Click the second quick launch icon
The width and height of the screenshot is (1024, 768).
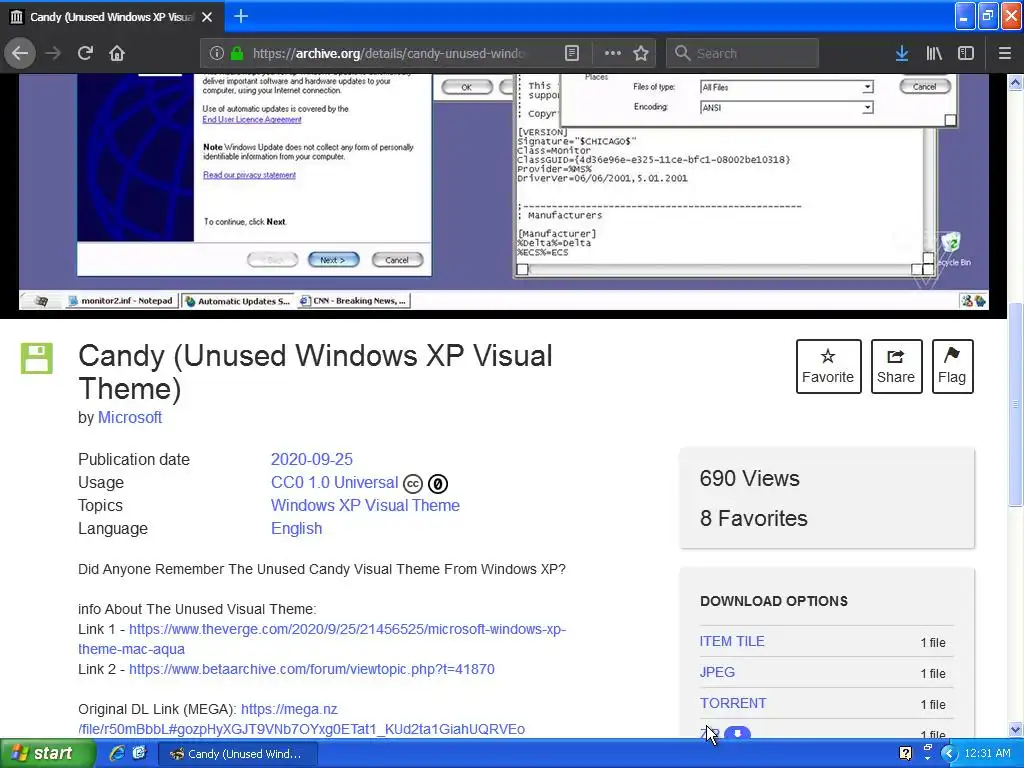(139, 753)
